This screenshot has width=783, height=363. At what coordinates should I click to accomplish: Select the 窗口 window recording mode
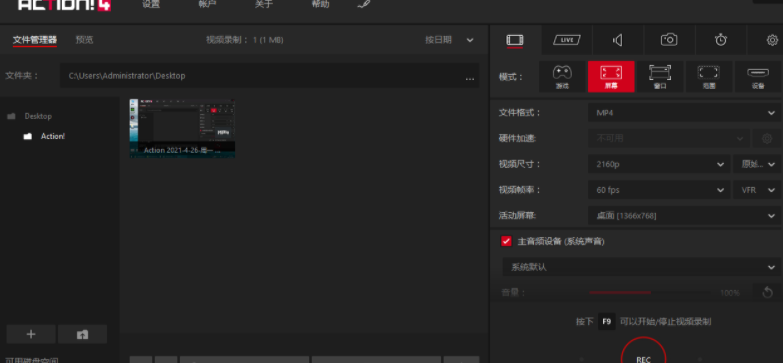(x=660, y=76)
